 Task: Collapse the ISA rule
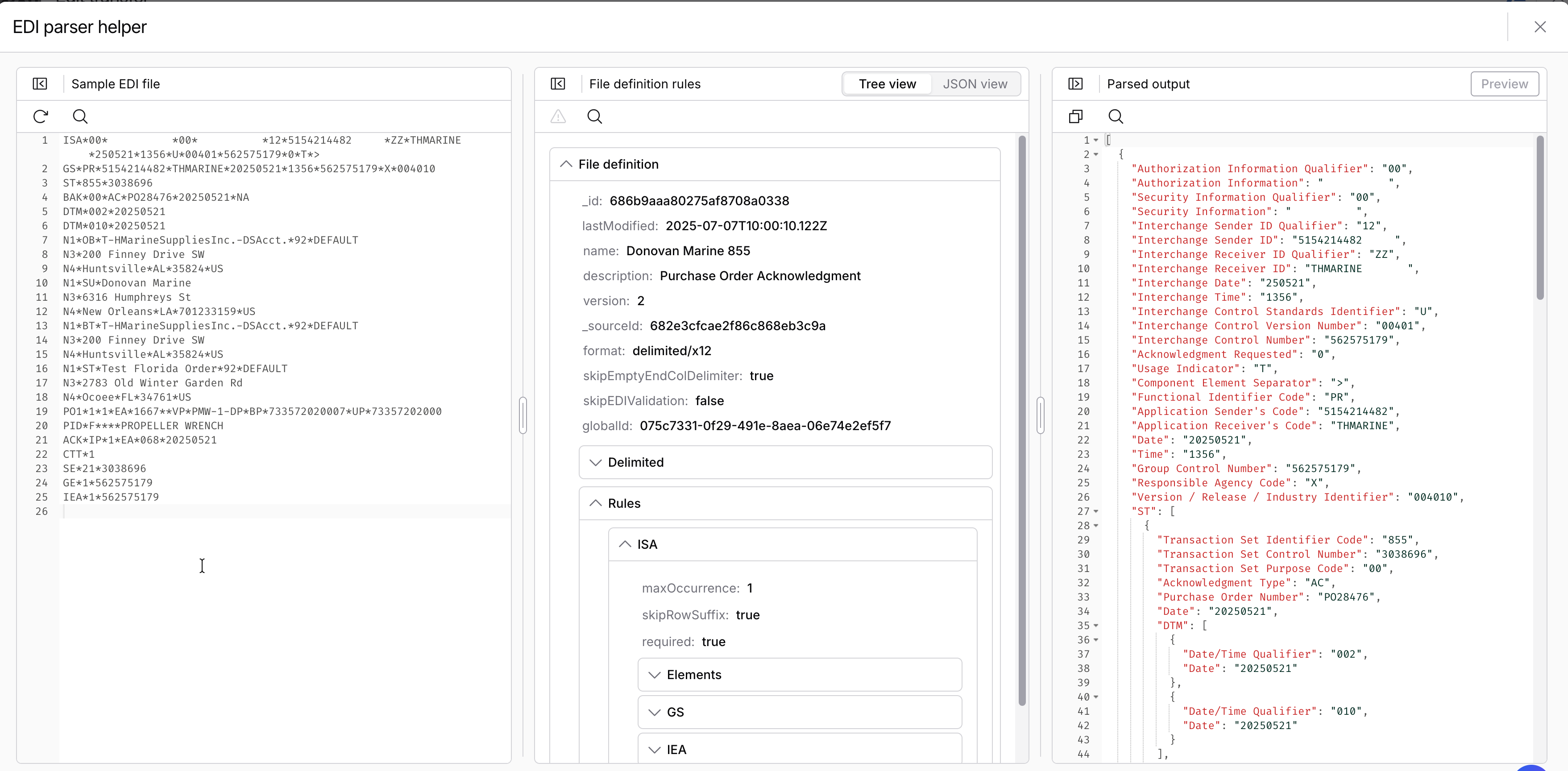click(x=625, y=545)
